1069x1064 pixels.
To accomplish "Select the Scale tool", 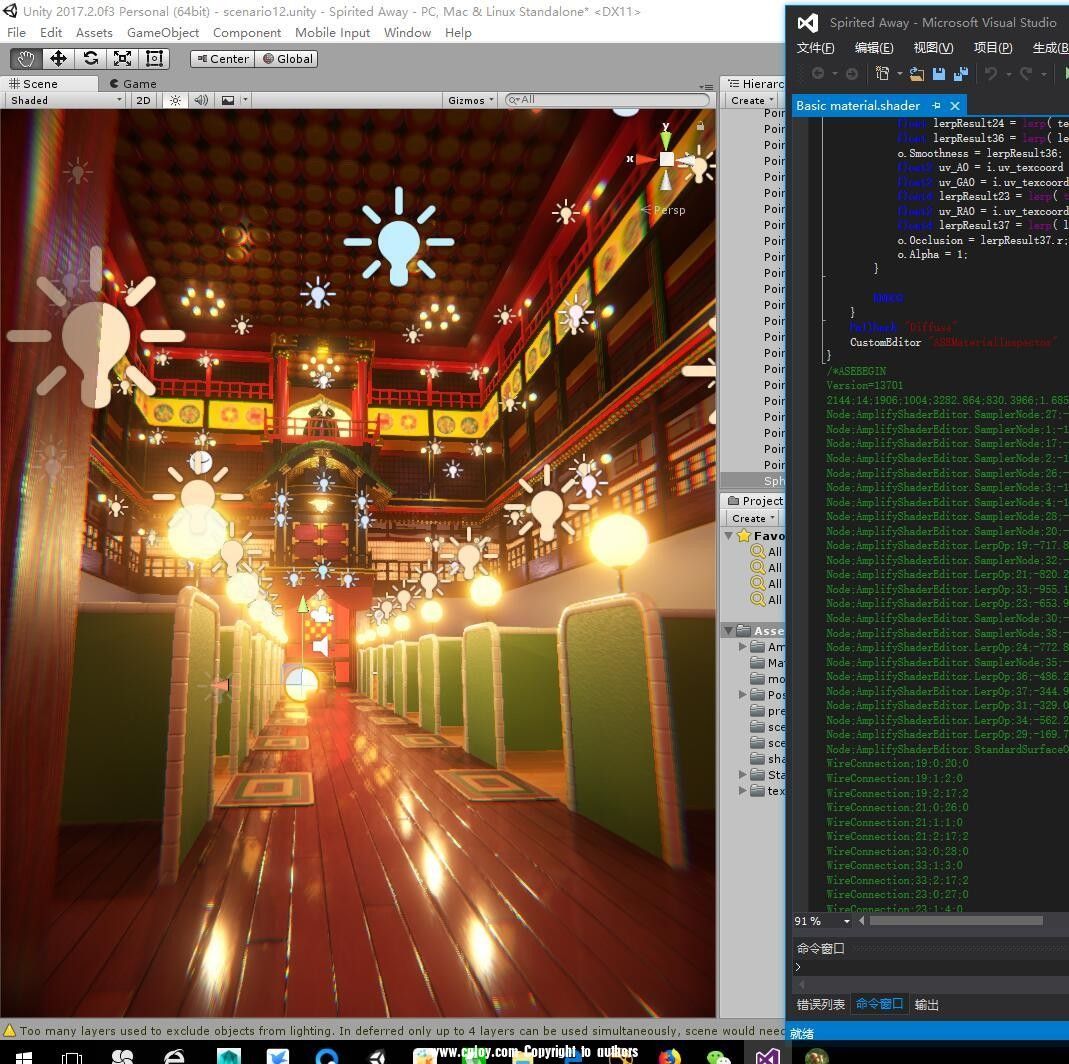I will [122, 59].
